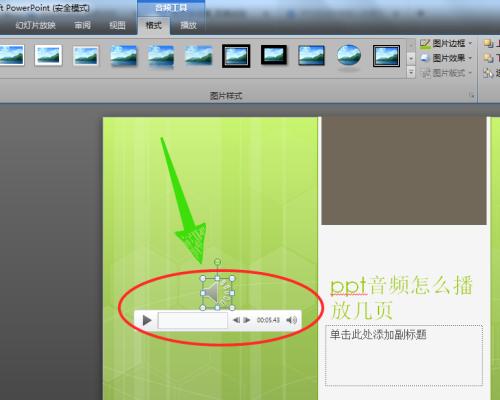Click the speaker audio icon on the slide

pyautogui.click(x=217, y=293)
